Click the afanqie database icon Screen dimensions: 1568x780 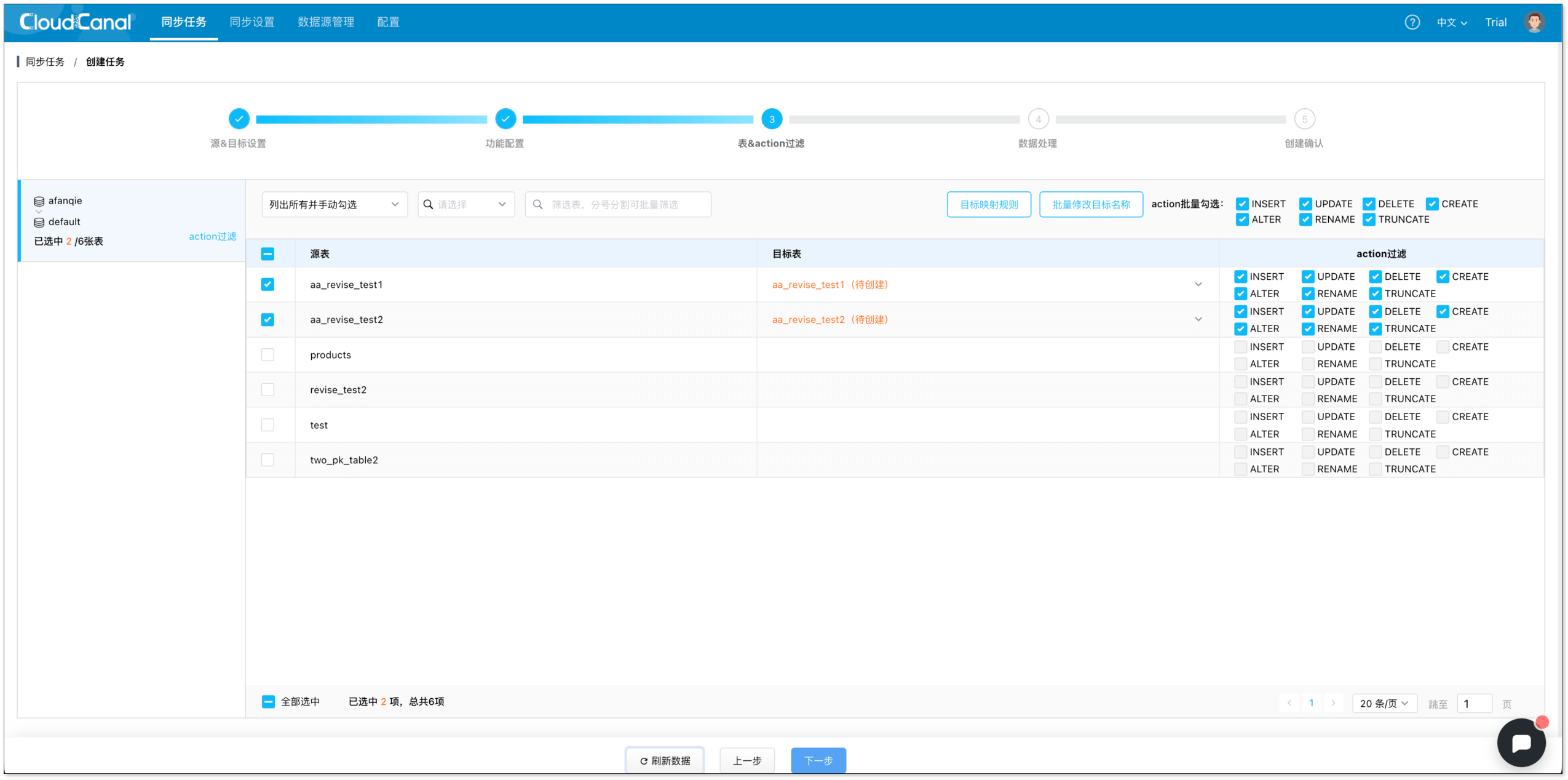[x=39, y=201]
